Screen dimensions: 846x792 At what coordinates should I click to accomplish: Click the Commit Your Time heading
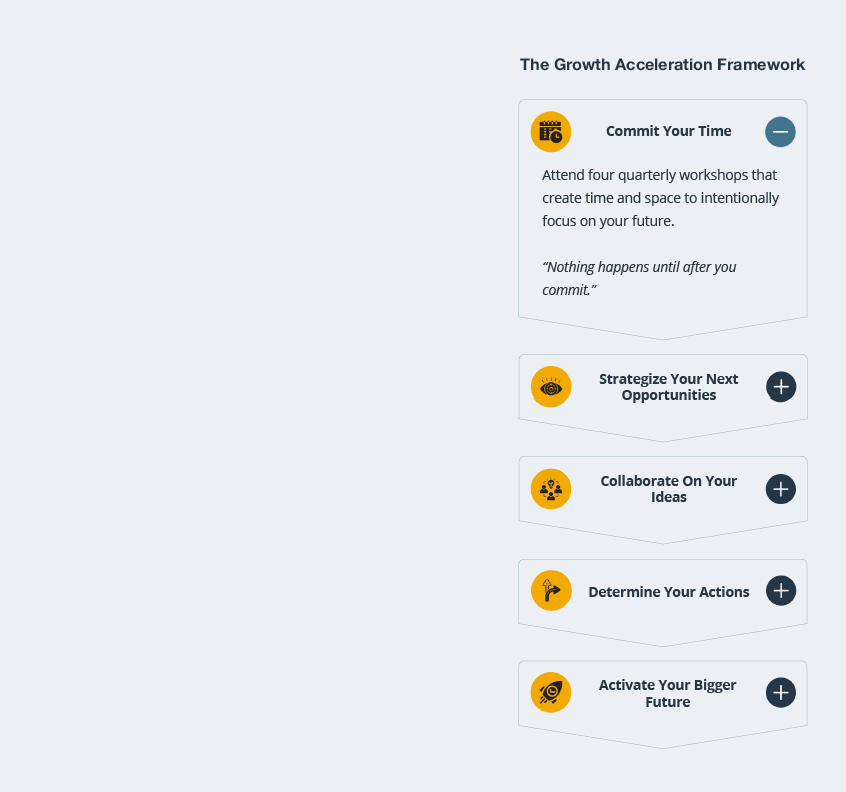[x=668, y=131]
